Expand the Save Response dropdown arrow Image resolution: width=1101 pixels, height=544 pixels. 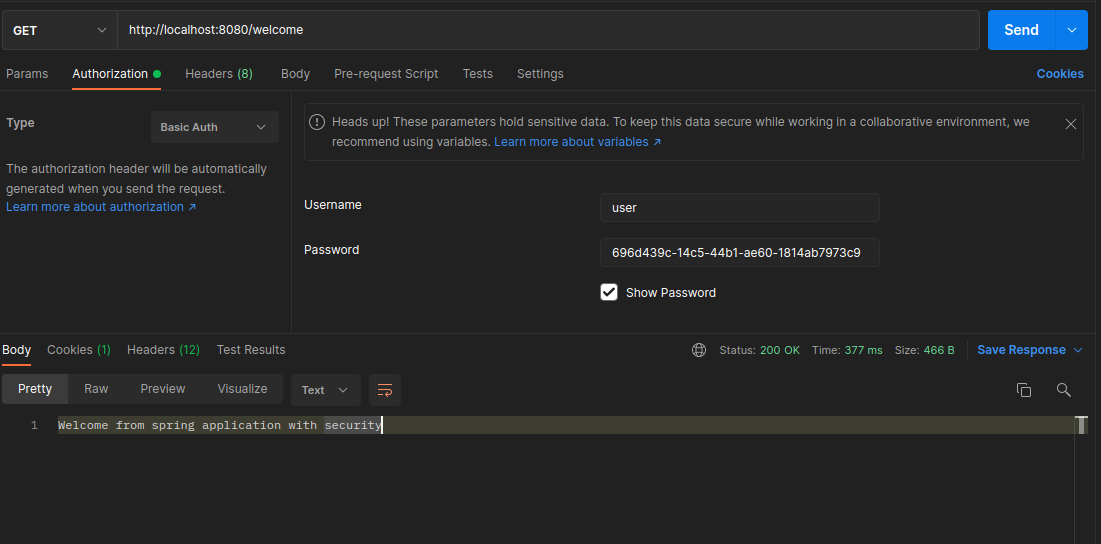1078,350
